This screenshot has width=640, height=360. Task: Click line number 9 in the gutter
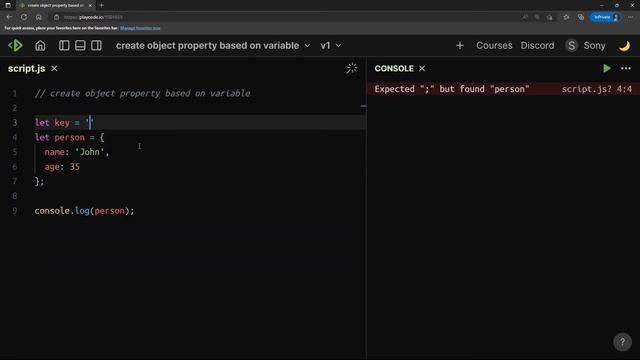(15, 211)
